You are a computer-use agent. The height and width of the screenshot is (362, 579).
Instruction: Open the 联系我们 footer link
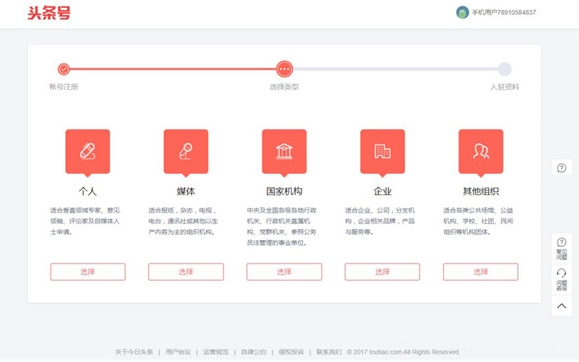point(329,352)
